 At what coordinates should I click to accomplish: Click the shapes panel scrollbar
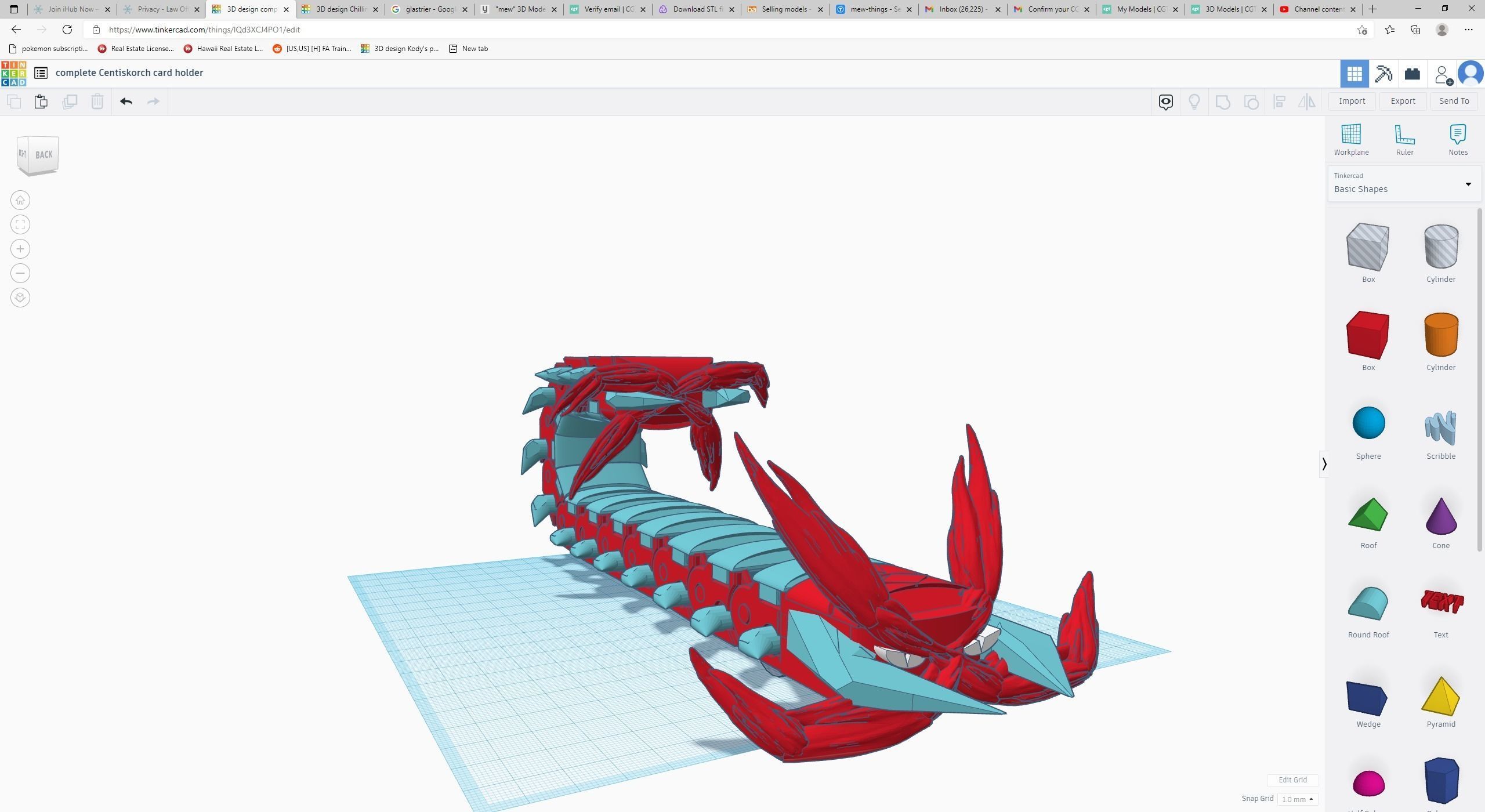pos(1479,380)
